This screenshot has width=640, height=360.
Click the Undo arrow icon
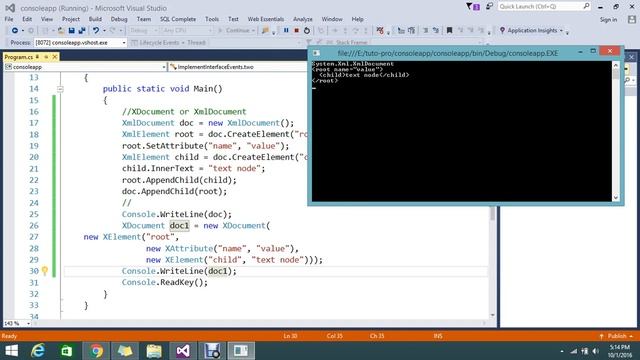(x=96, y=31)
